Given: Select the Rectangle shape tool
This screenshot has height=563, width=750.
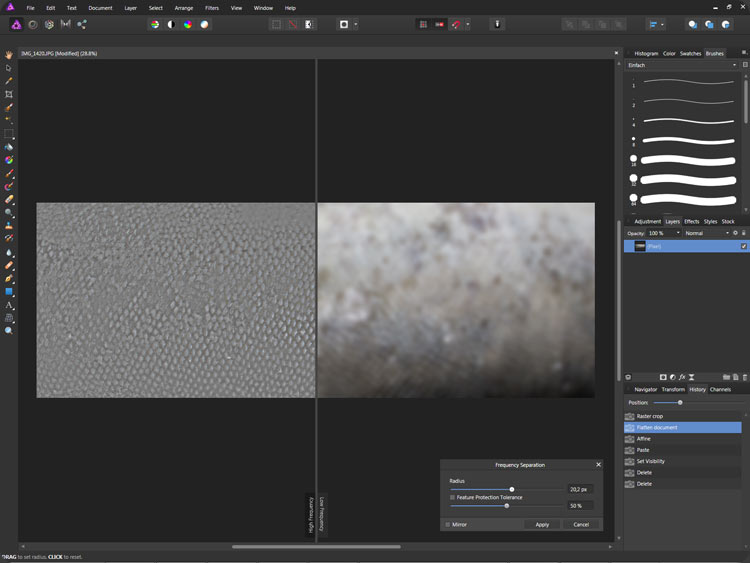Looking at the screenshot, I should point(9,292).
